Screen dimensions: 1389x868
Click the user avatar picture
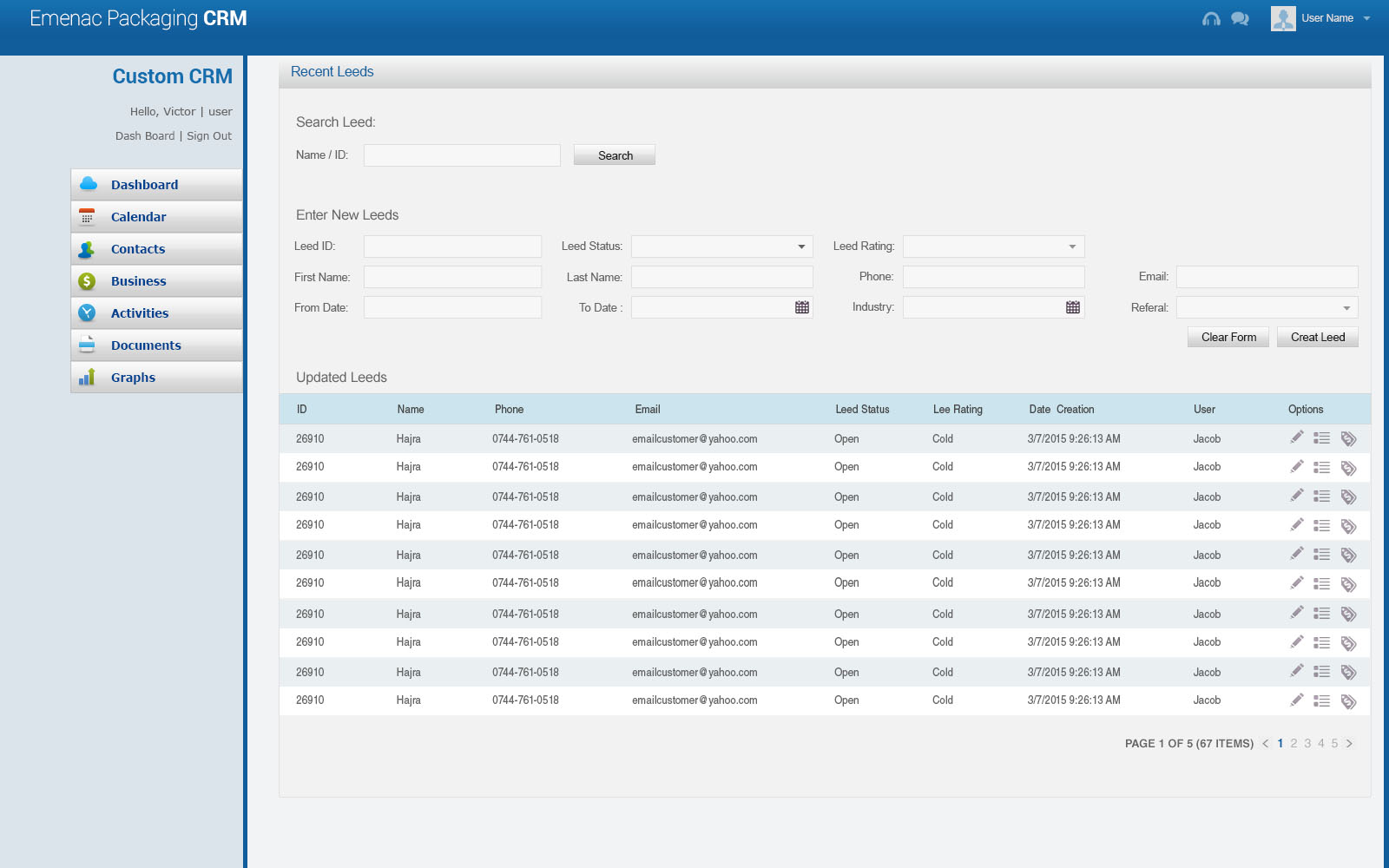coord(1282,18)
